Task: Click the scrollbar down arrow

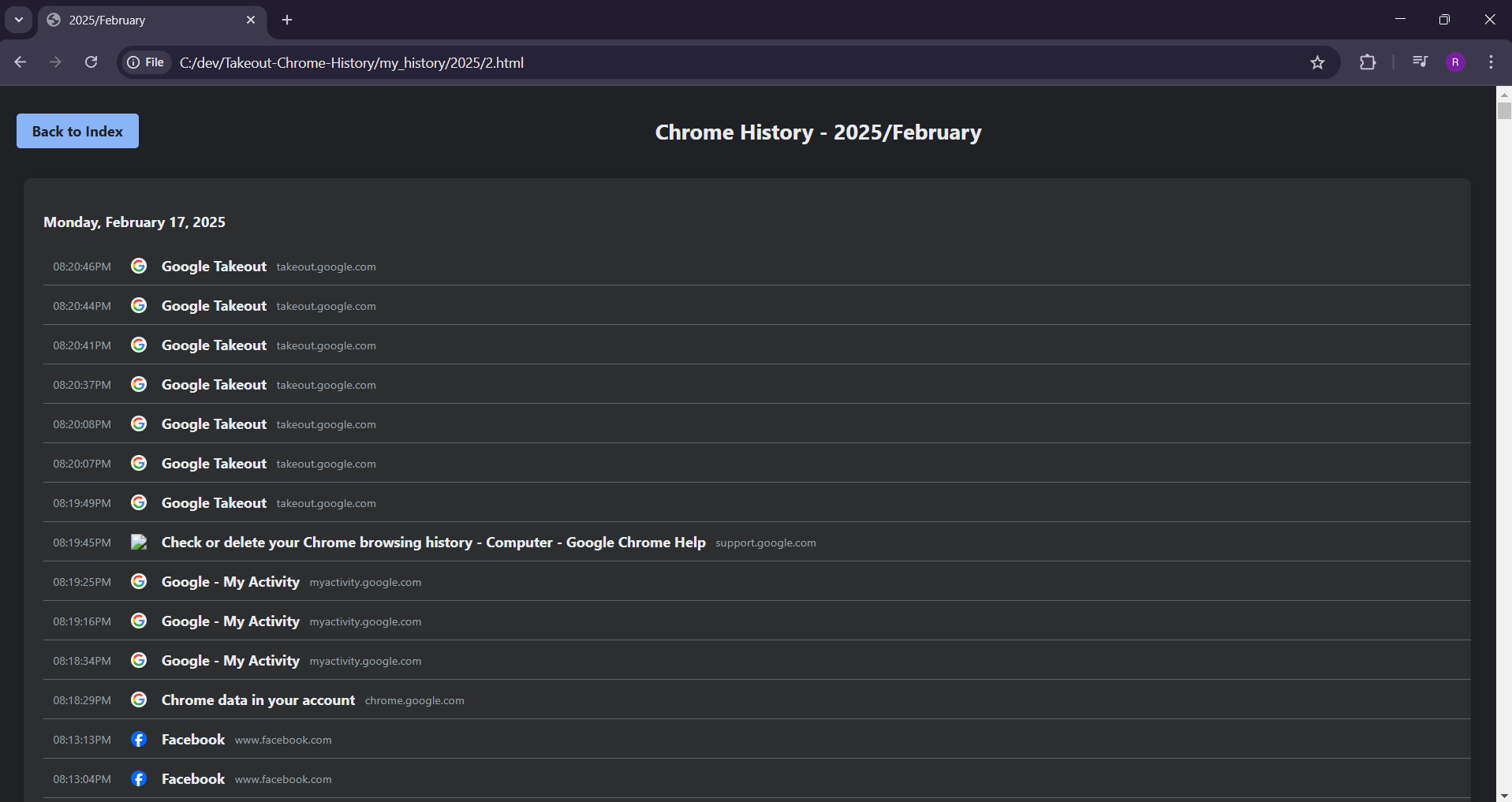Action: 1504,795
